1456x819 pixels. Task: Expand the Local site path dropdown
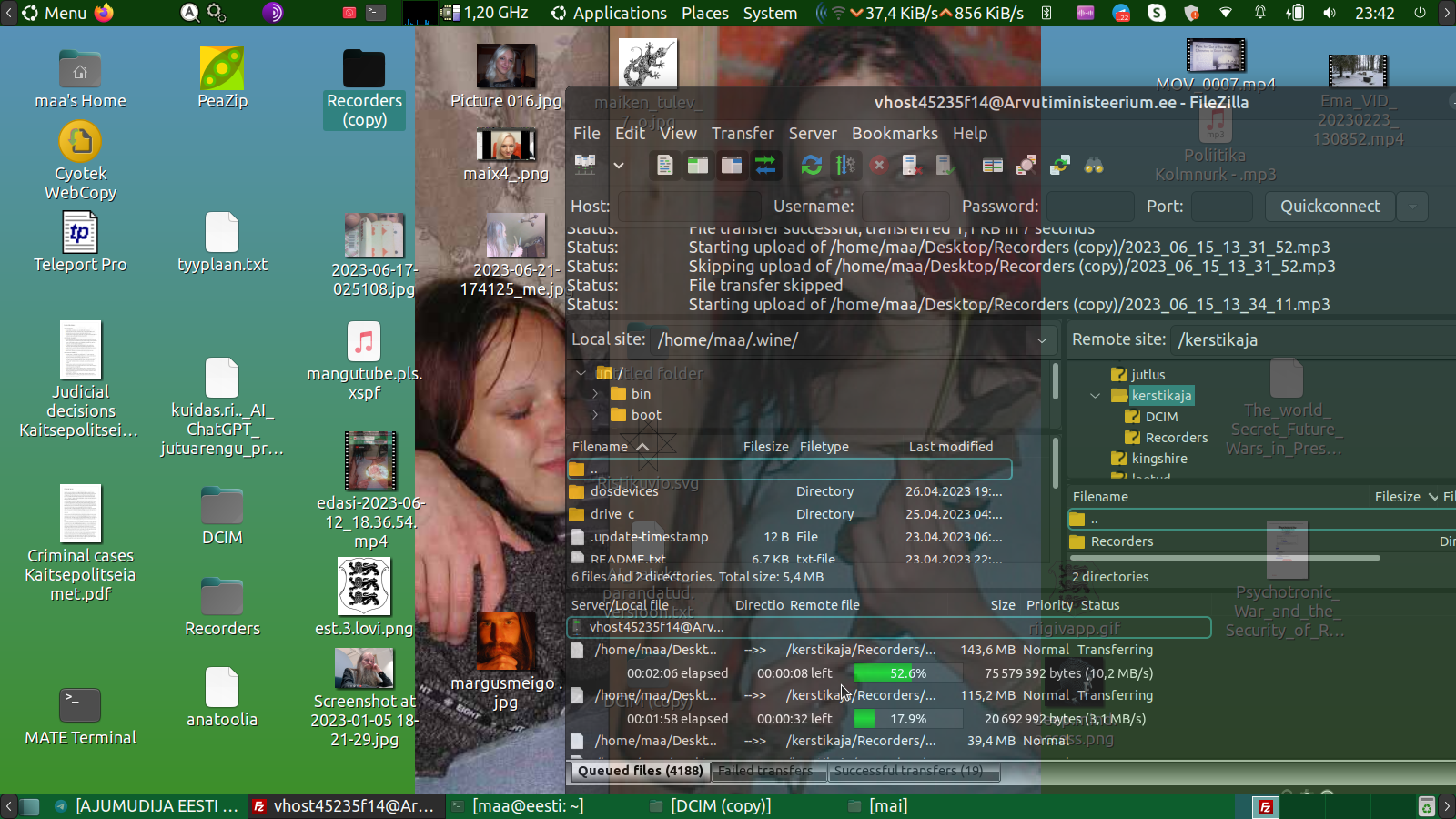(x=1041, y=340)
